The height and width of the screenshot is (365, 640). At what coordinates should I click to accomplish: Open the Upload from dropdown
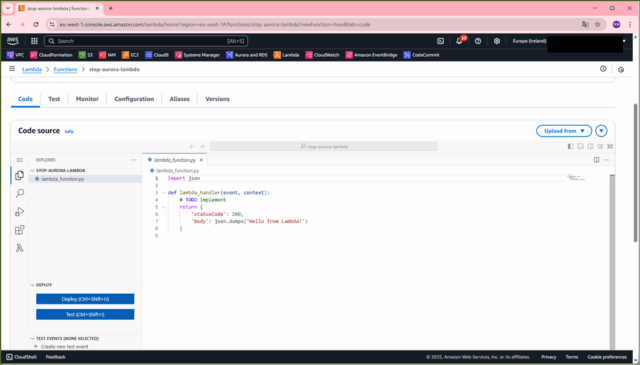click(x=564, y=131)
